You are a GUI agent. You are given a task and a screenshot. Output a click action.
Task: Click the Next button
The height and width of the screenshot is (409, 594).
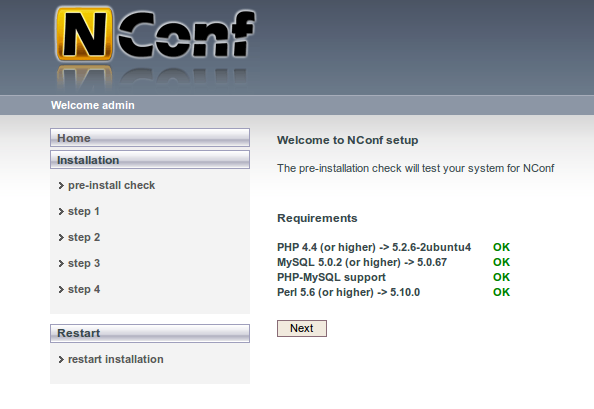click(x=302, y=328)
